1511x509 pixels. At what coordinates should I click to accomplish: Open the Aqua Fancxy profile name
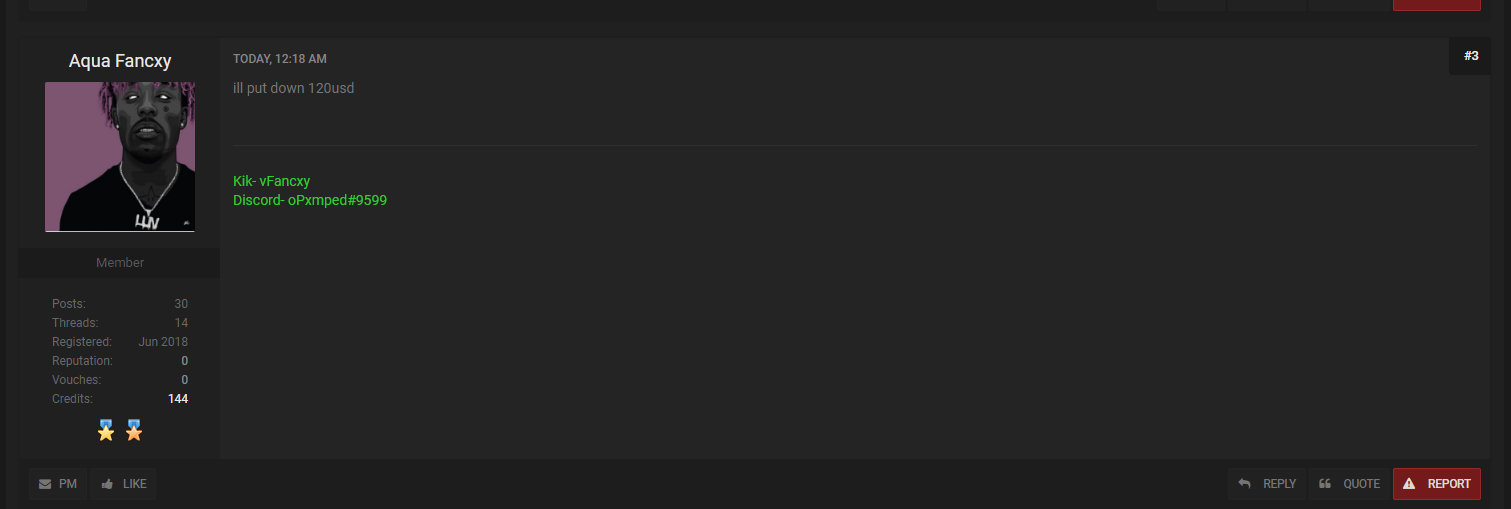point(120,61)
